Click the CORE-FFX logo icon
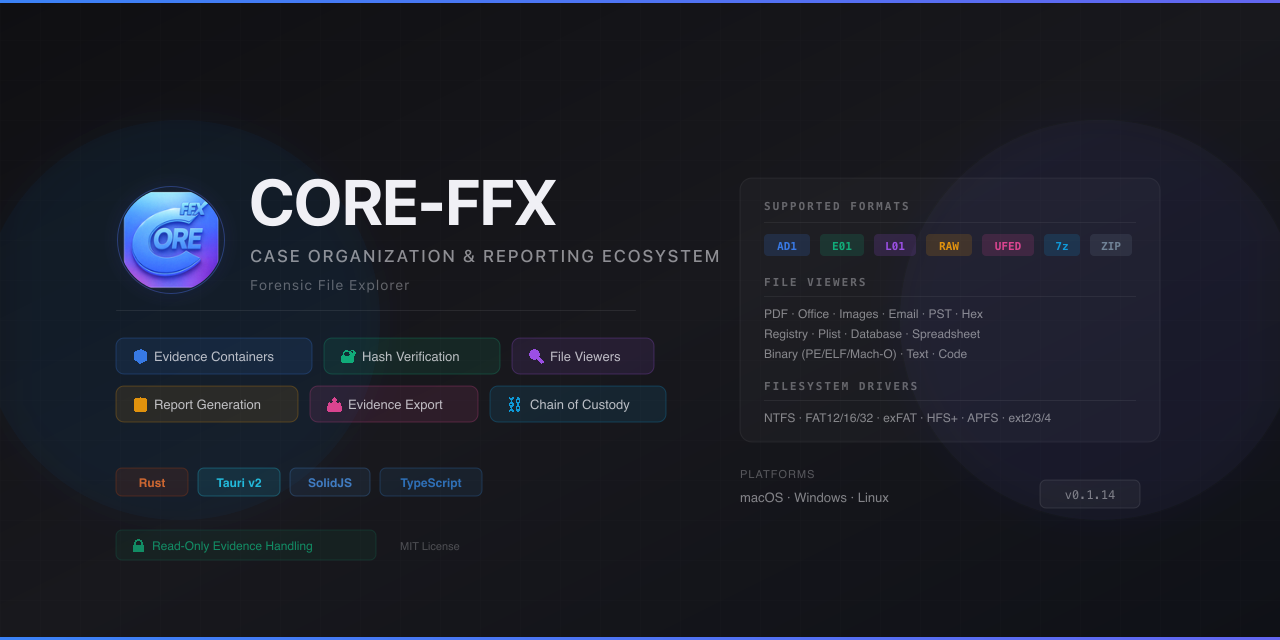This screenshot has height=640, width=1280. point(171,240)
